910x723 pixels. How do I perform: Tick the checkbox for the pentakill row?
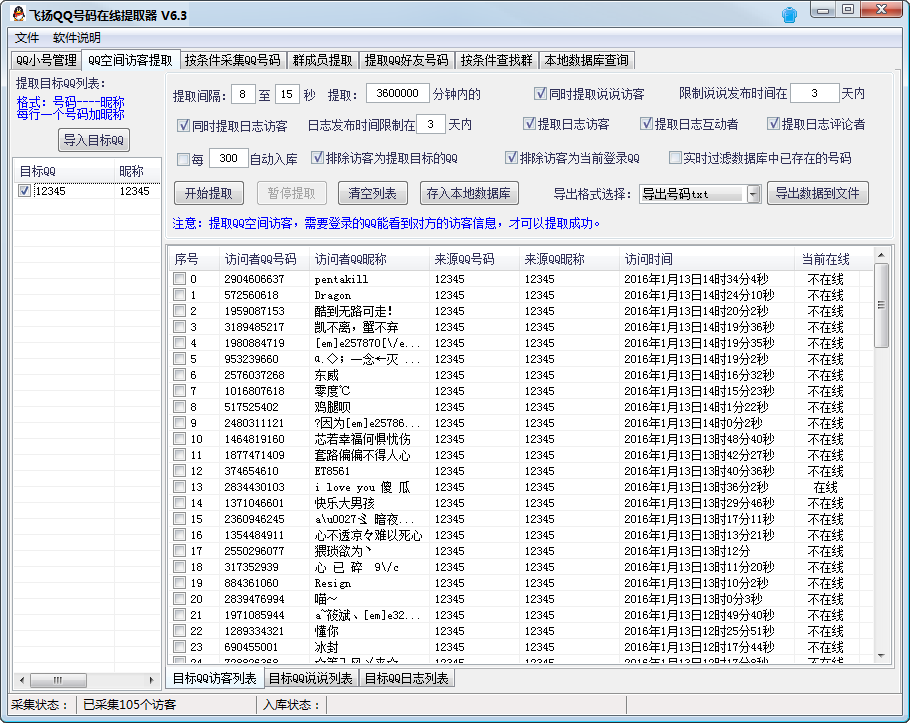point(179,279)
